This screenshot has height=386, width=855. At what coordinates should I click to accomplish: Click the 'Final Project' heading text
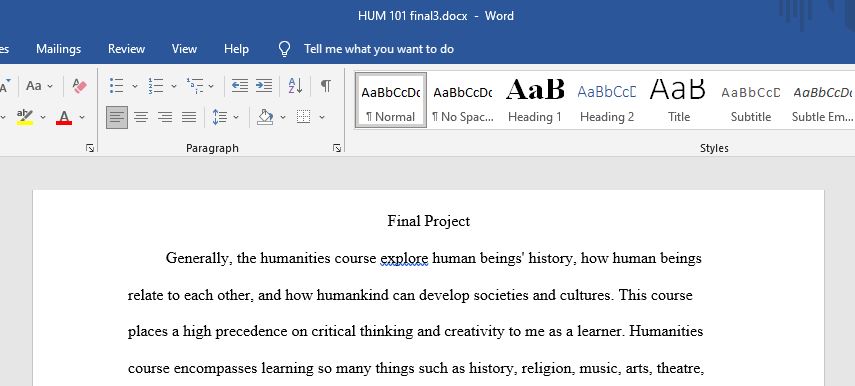coord(429,221)
